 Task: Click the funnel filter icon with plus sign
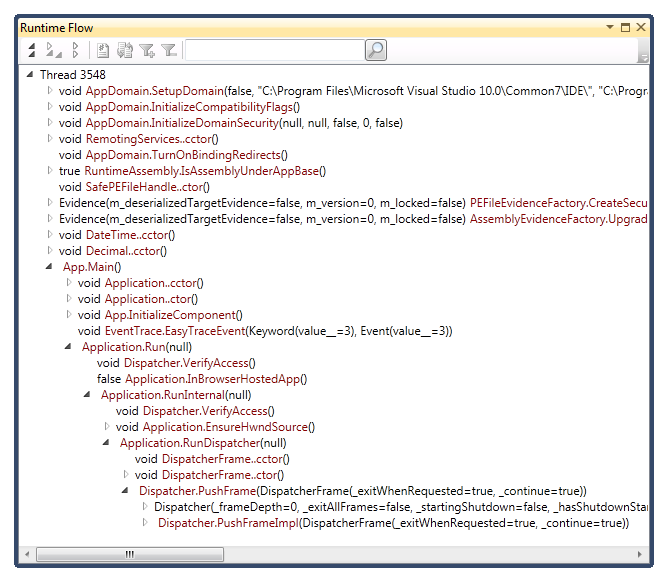tap(147, 50)
